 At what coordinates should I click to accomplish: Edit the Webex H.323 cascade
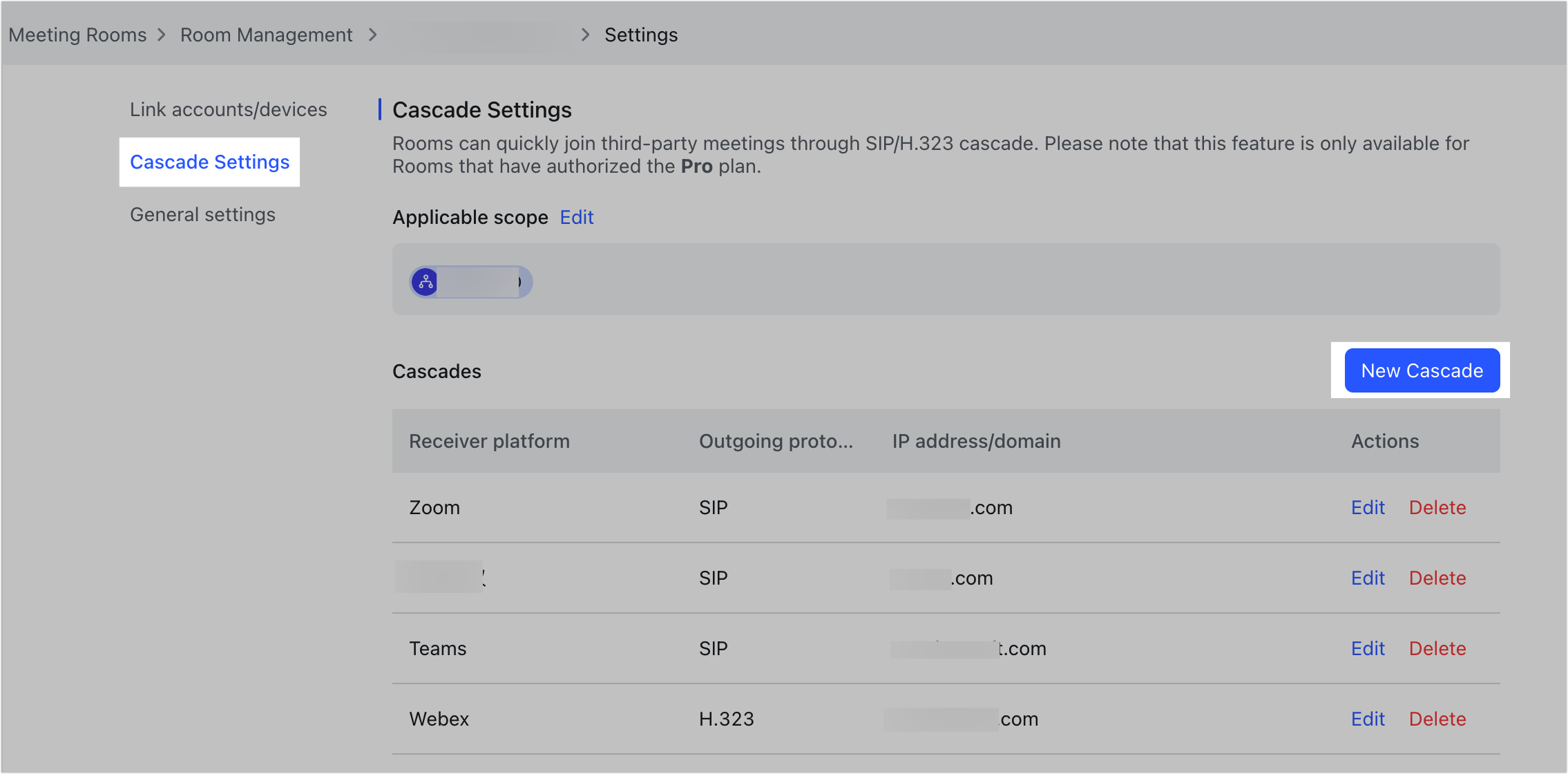tap(1368, 719)
